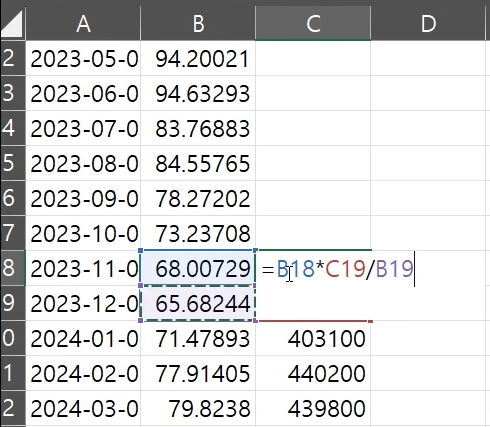Click cell with 73.23708
The width and height of the screenshot is (490, 427).
(x=198, y=233)
